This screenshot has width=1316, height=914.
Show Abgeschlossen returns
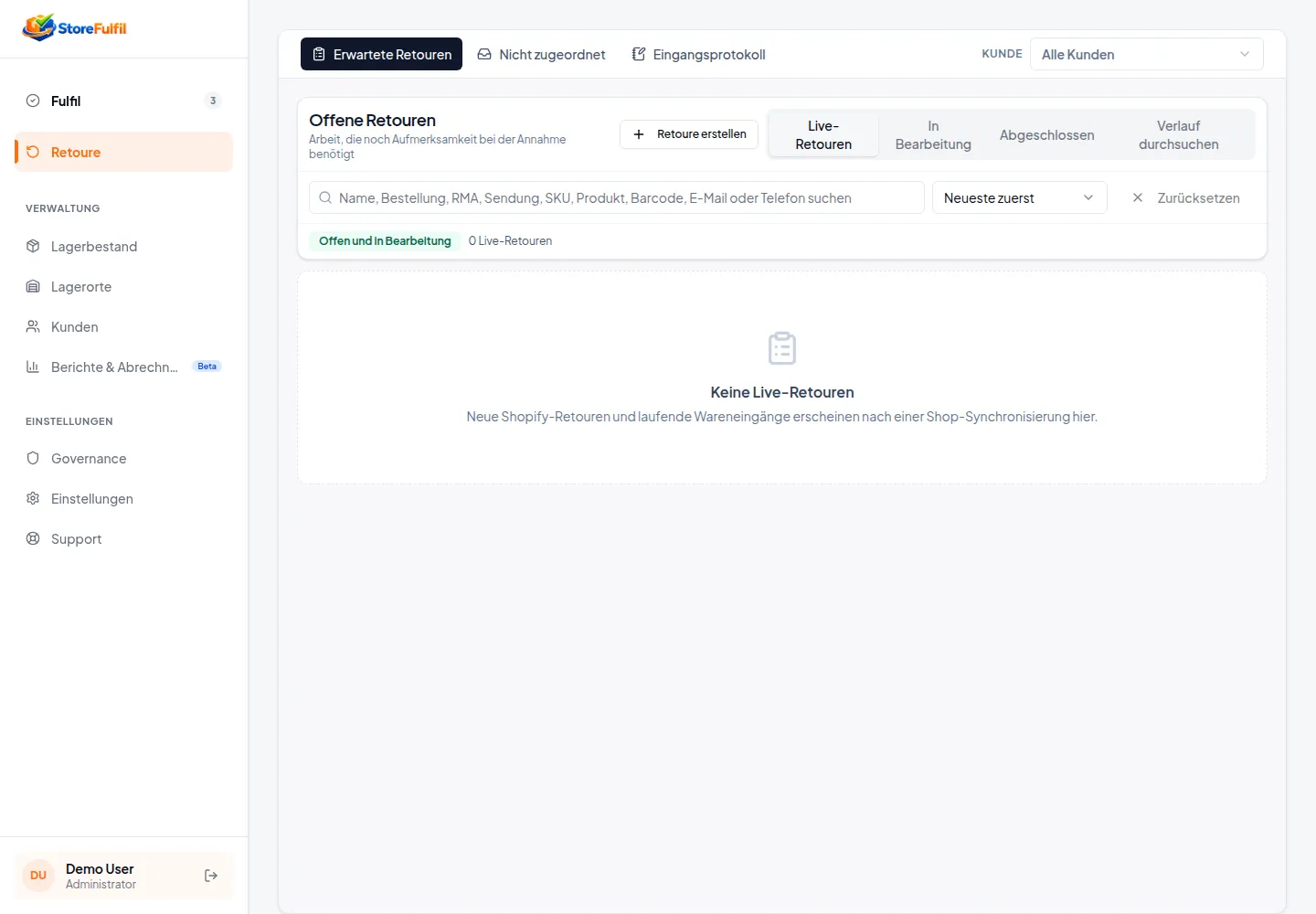coord(1047,134)
